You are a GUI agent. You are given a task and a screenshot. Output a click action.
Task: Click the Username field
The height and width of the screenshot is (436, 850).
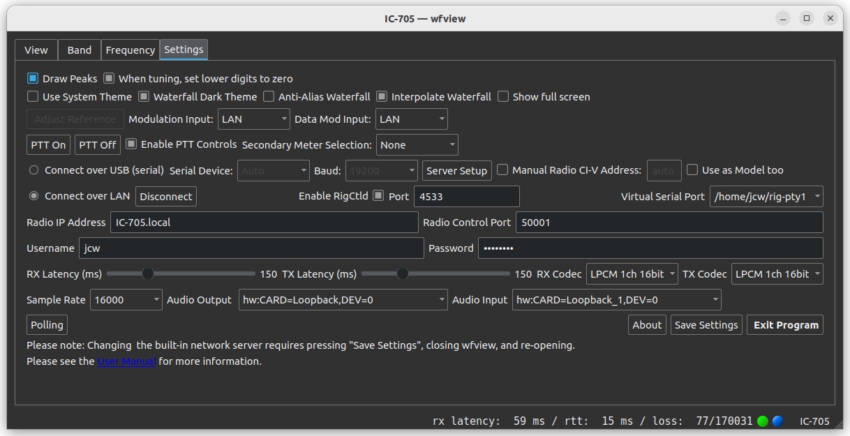pyautogui.click(x=252, y=248)
